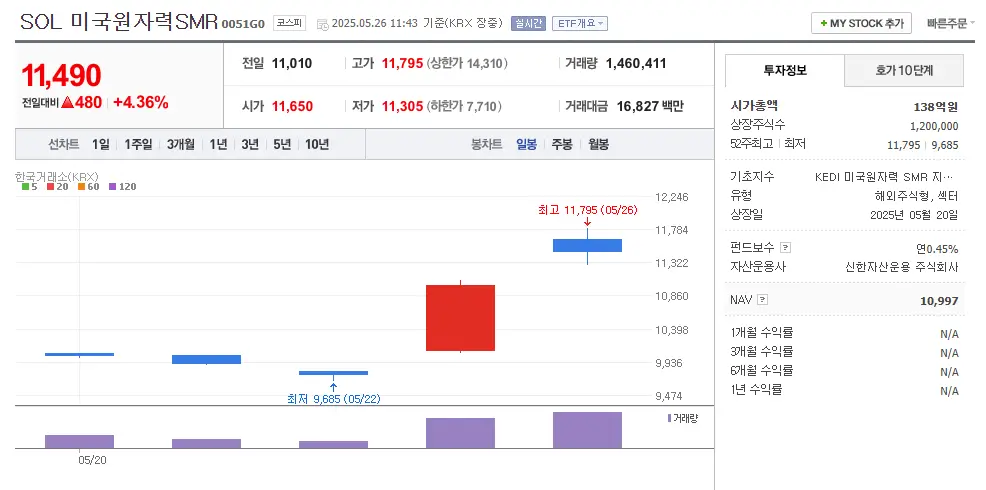Click the purple 120-day moving average legend
The width and height of the screenshot is (986, 490).
pyautogui.click(x=122, y=186)
